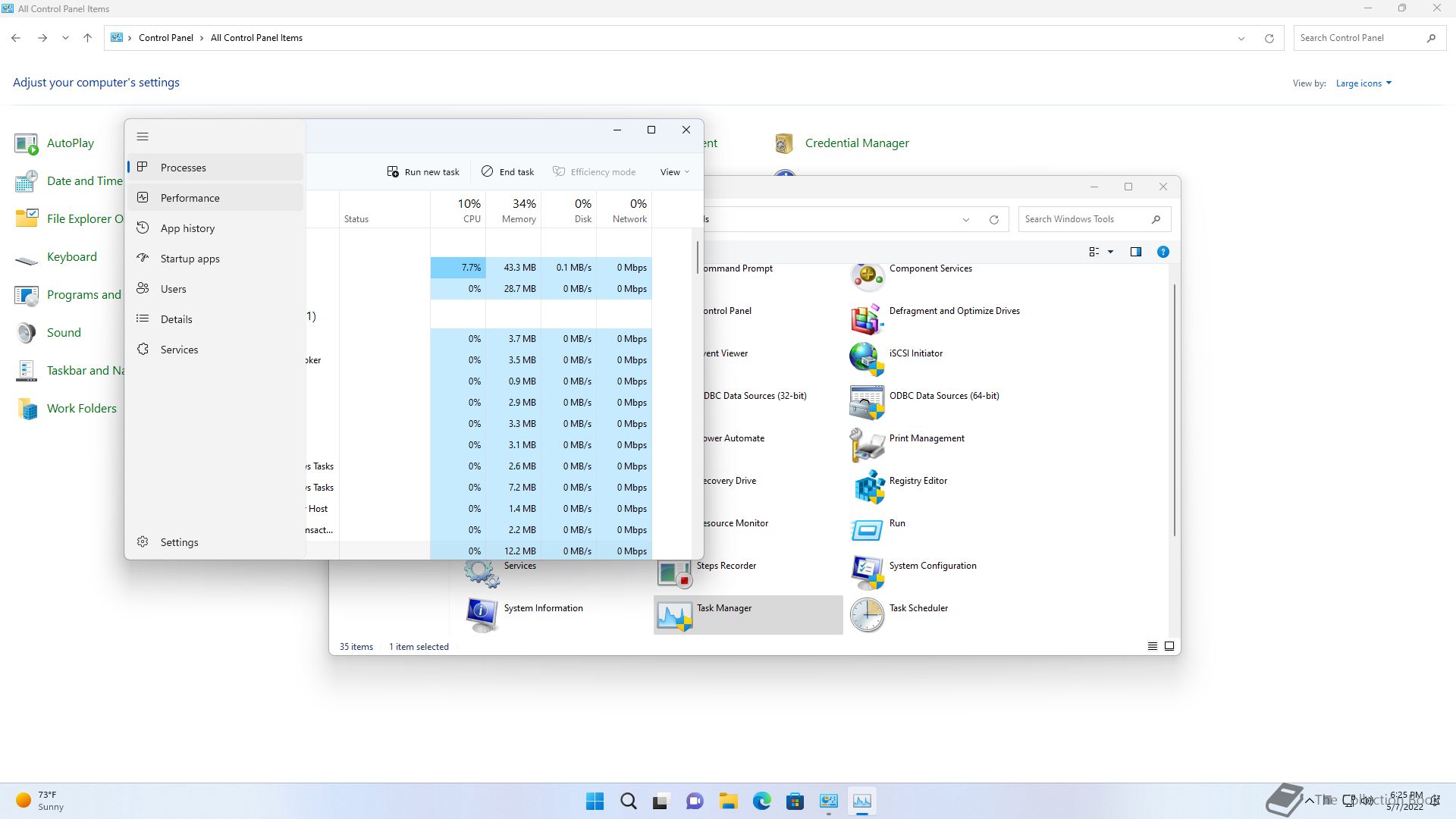Open recent locations dropdown in Control Panel
Image resolution: width=1456 pixels, height=819 pixels.
point(65,38)
